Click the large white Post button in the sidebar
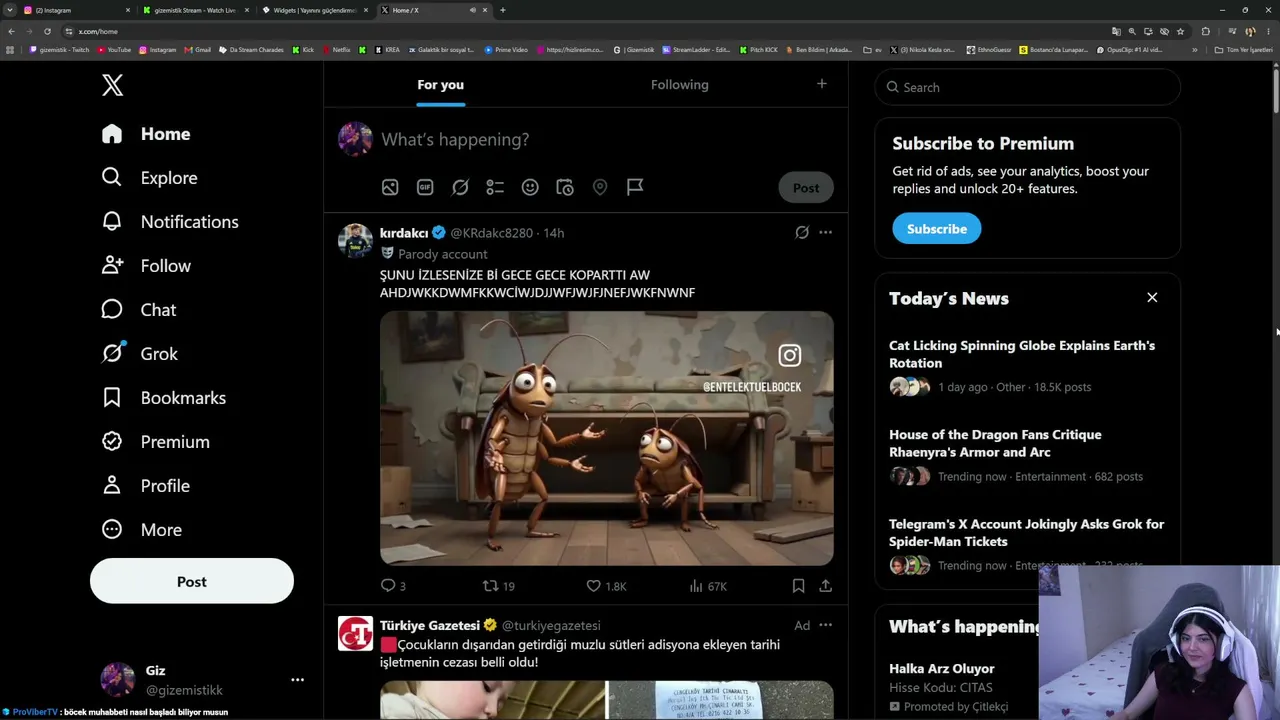Screen dimensions: 1280x720 [192, 581]
